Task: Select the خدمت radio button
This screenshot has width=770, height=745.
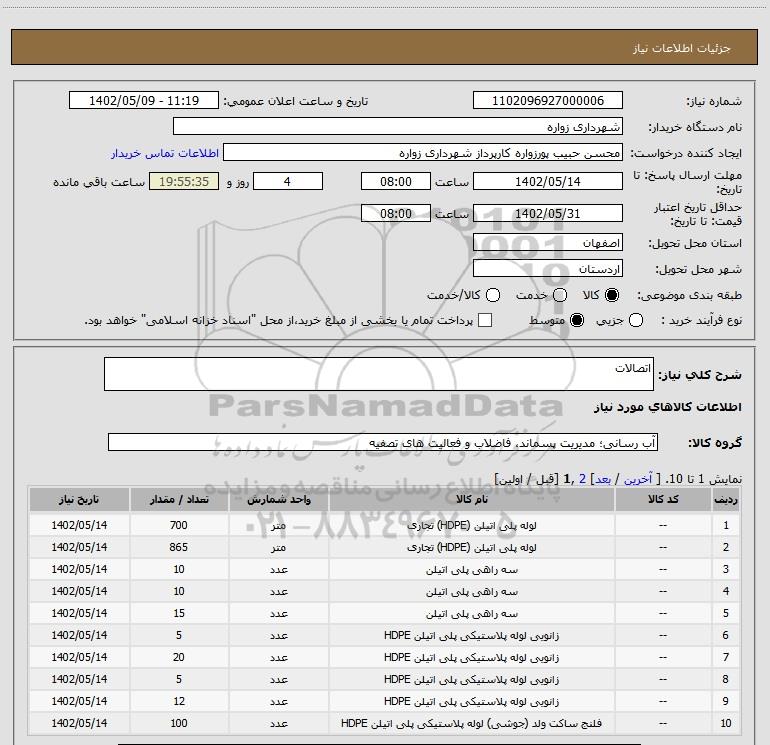Action: tap(560, 295)
